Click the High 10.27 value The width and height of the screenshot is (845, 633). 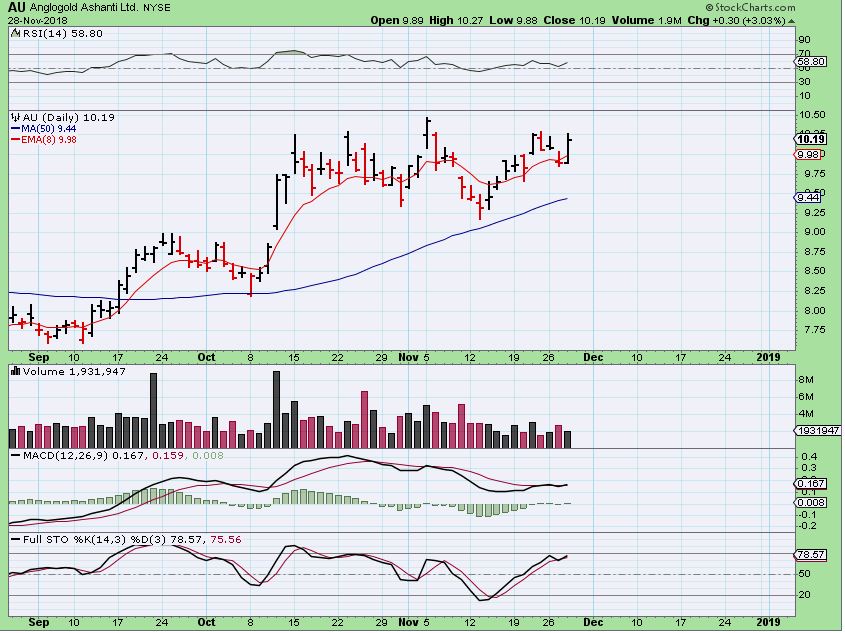(x=457, y=20)
